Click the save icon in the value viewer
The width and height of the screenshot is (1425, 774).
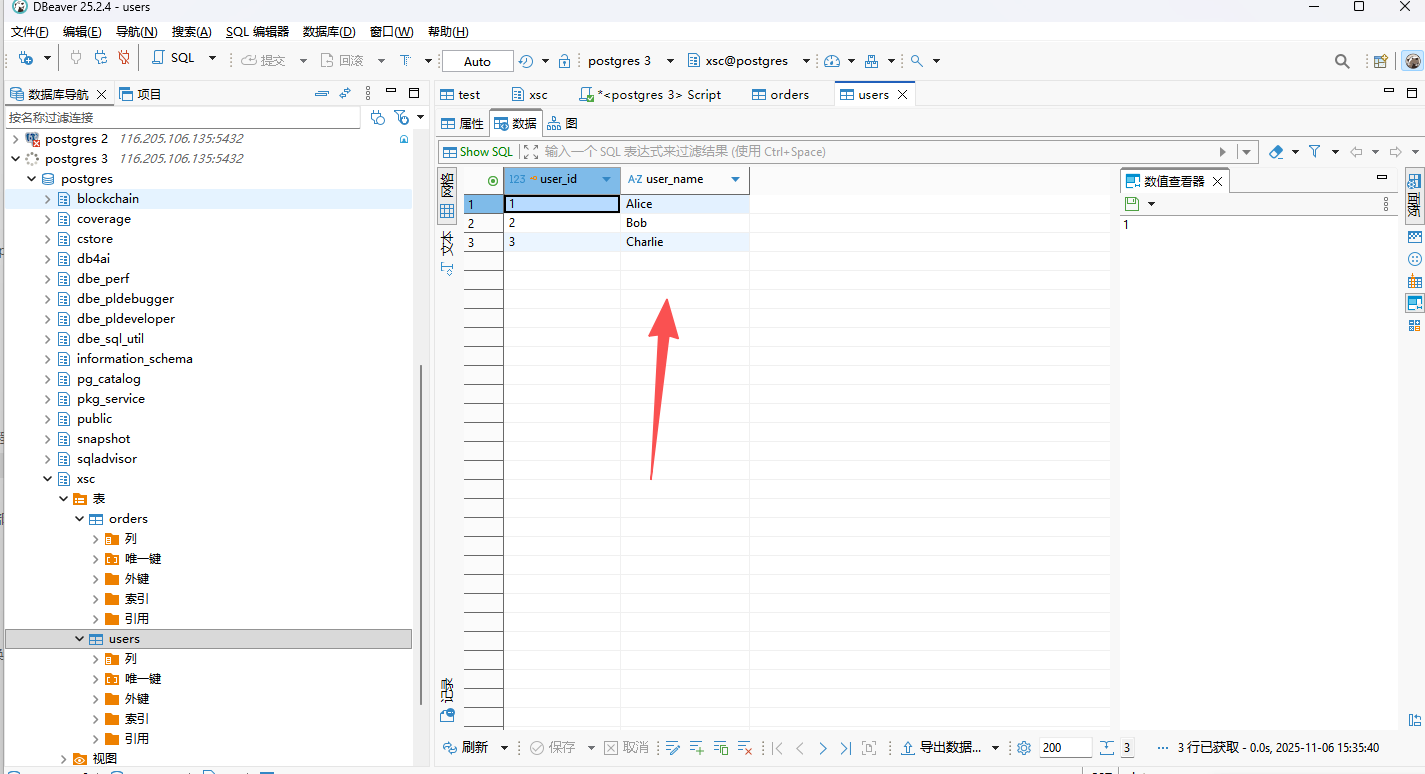(x=1132, y=204)
